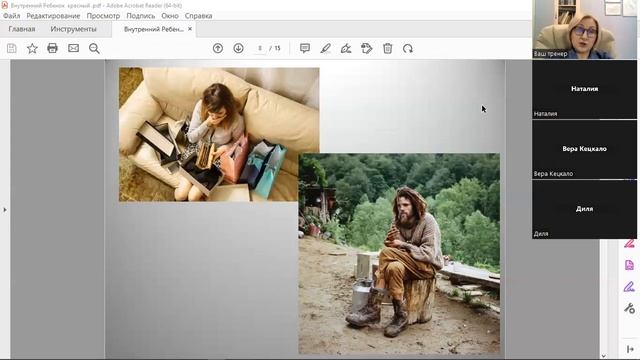The width and height of the screenshot is (640, 360).
Task: Close the Внутренний Ребен... document tab
Action: 190,29
